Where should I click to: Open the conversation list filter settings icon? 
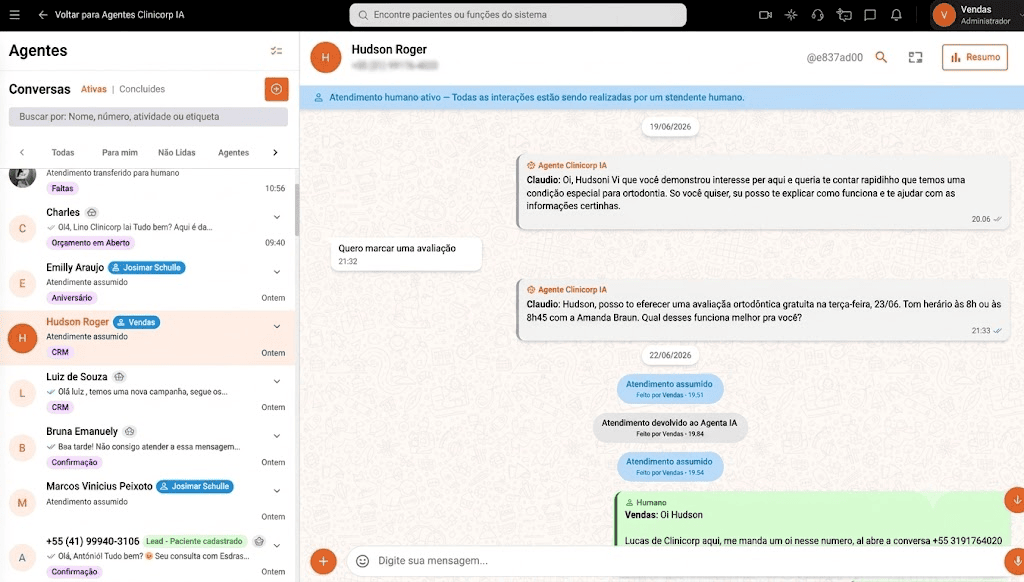coord(276,50)
